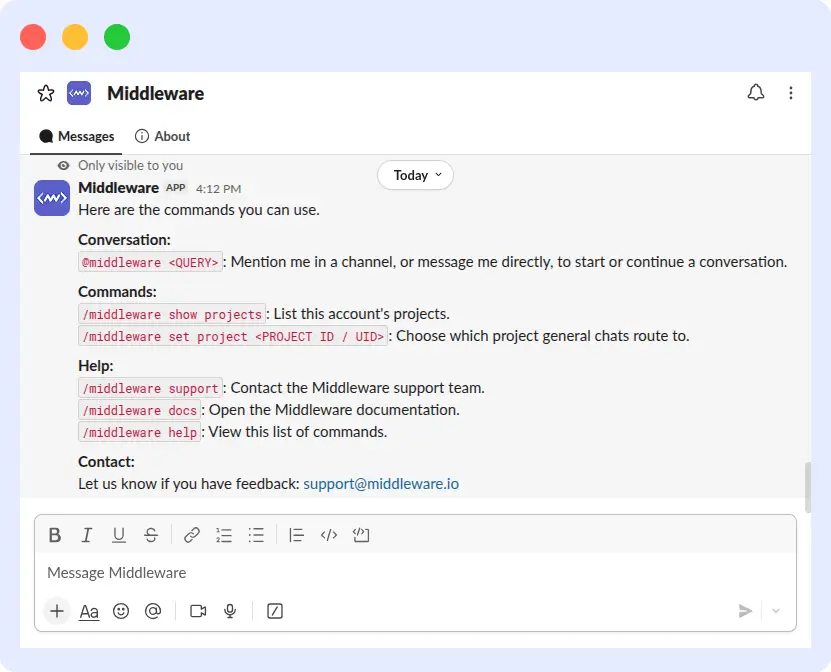The height and width of the screenshot is (672, 831).
Task: Click the @middleware <QUERY> code snippet
Action: tap(150, 262)
